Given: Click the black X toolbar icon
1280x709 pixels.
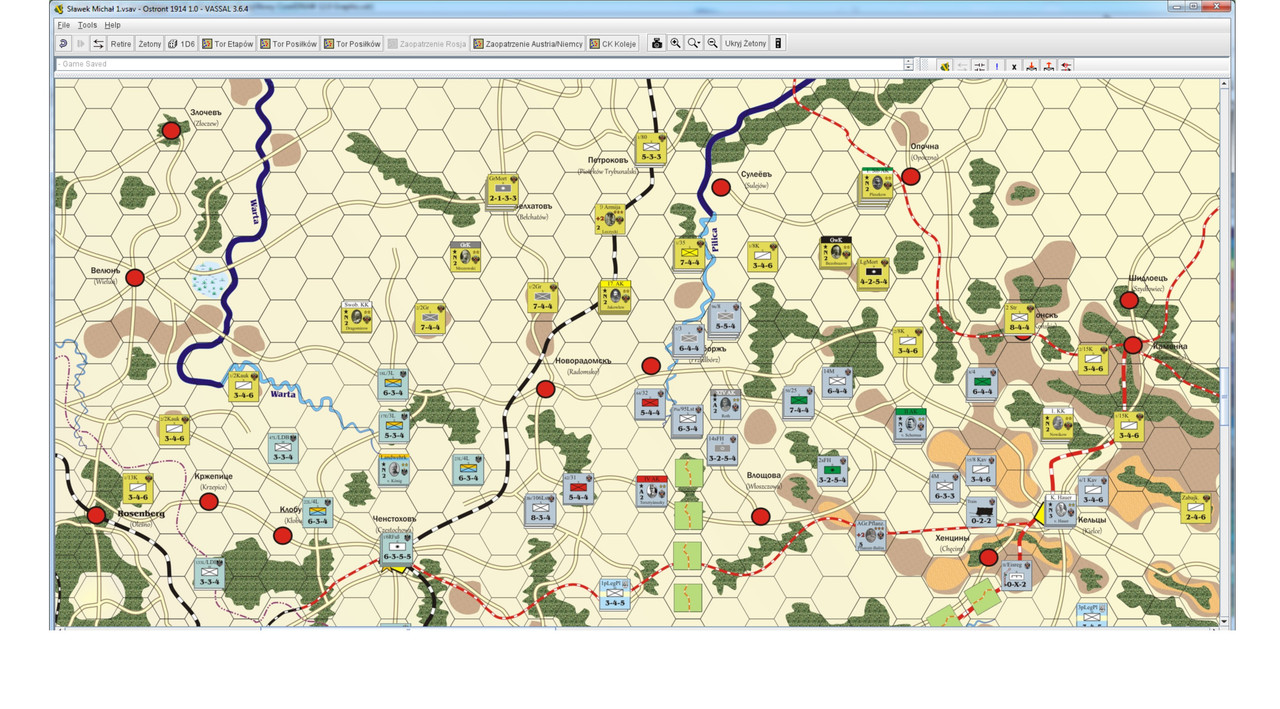Looking at the screenshot, I should (x=1014, y=66).
